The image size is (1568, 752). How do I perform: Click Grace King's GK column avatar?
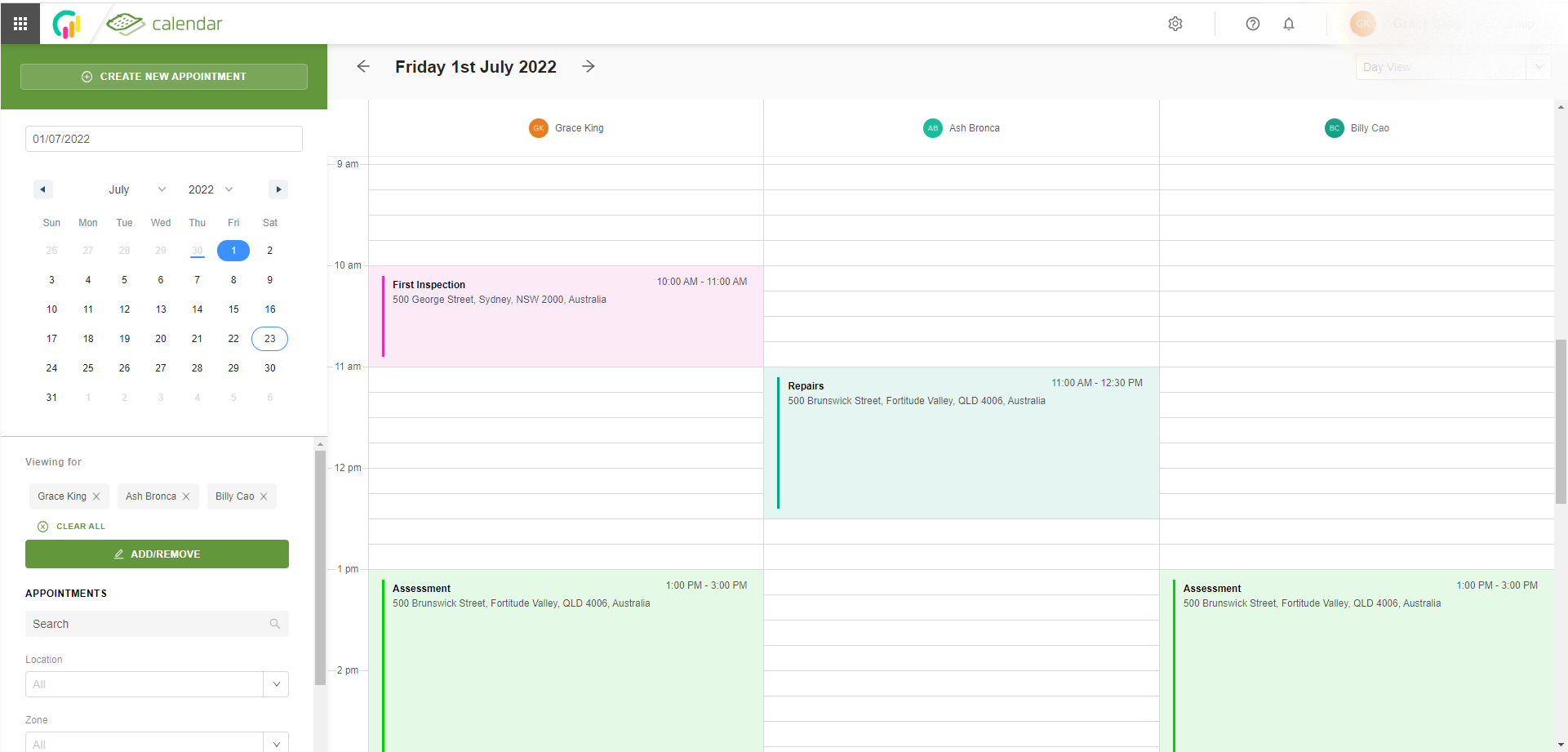[539, 128]
